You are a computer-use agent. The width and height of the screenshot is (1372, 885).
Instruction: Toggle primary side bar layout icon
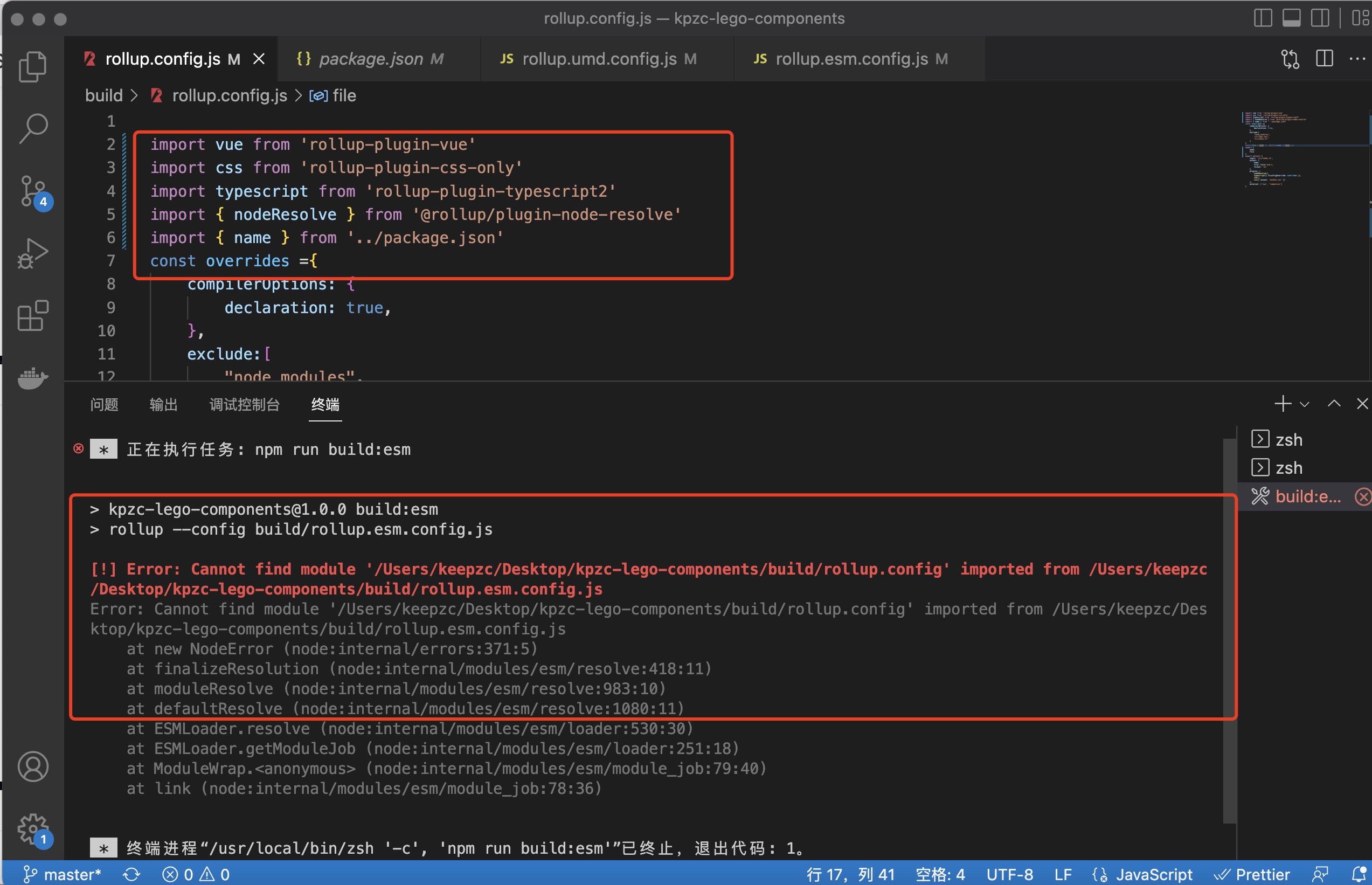coord(1262,18)
